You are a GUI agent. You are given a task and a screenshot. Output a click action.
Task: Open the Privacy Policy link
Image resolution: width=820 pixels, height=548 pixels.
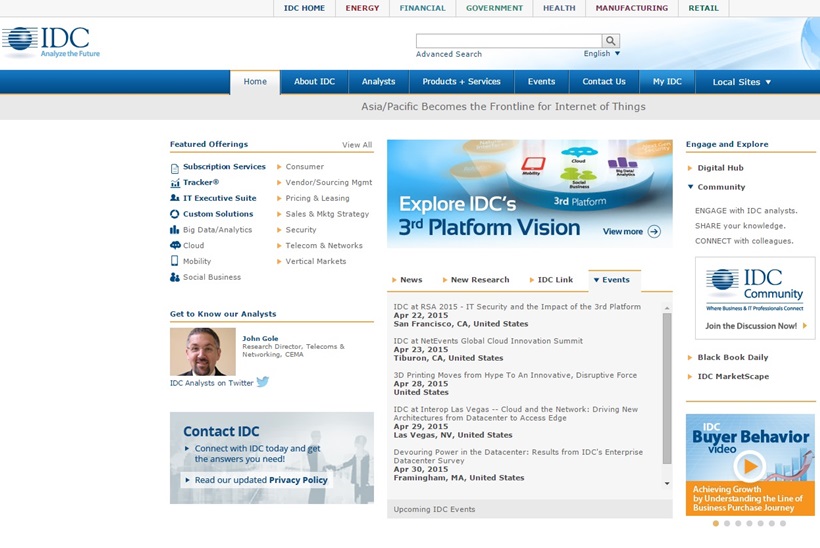tap(298, 480)
